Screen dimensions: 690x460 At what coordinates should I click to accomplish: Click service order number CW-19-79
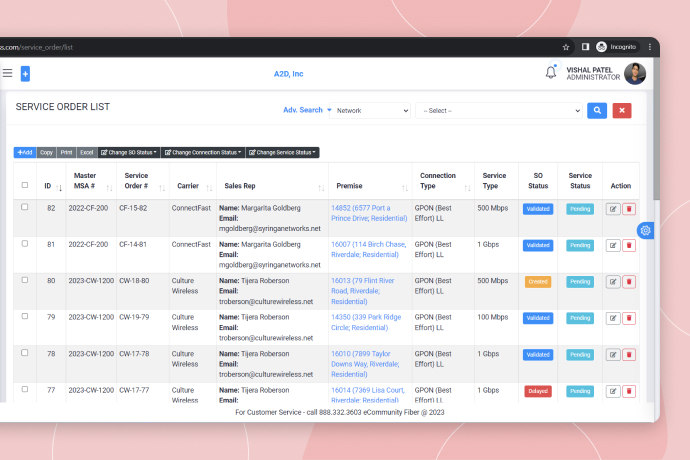click(x=134, y=317)
